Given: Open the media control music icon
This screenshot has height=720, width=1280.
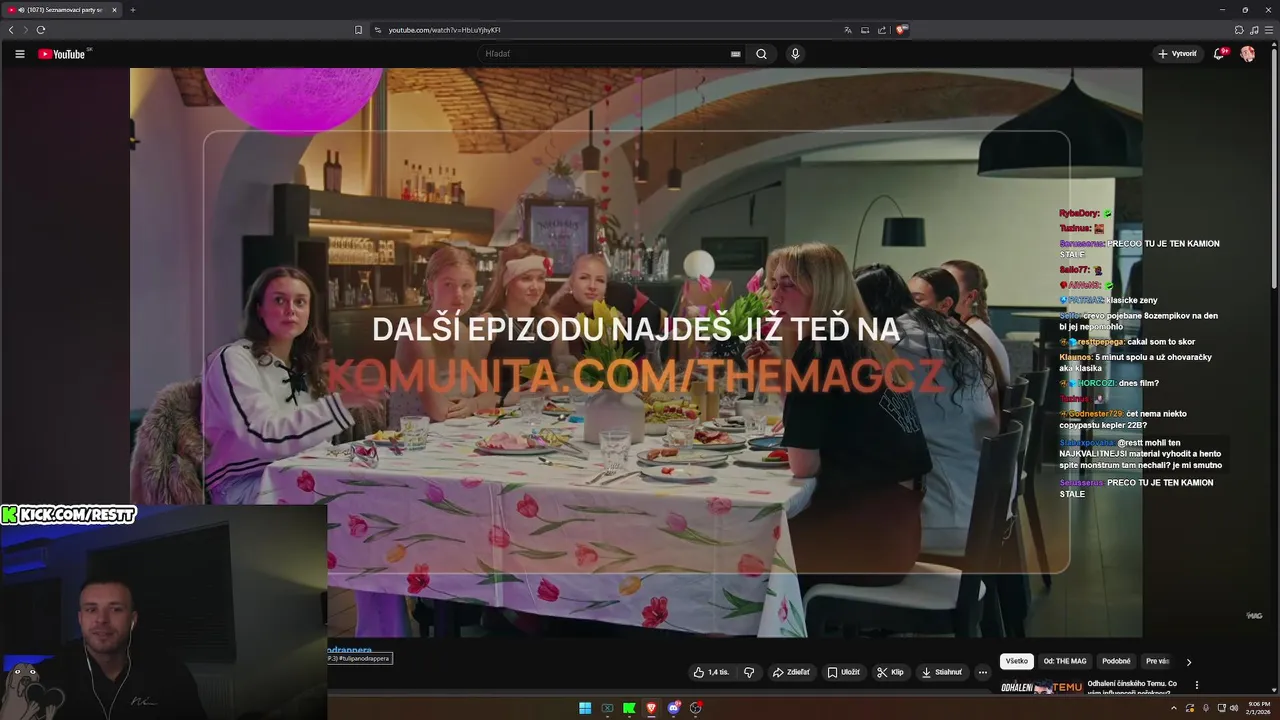Looking at the screenshot, I should 1254,30.
